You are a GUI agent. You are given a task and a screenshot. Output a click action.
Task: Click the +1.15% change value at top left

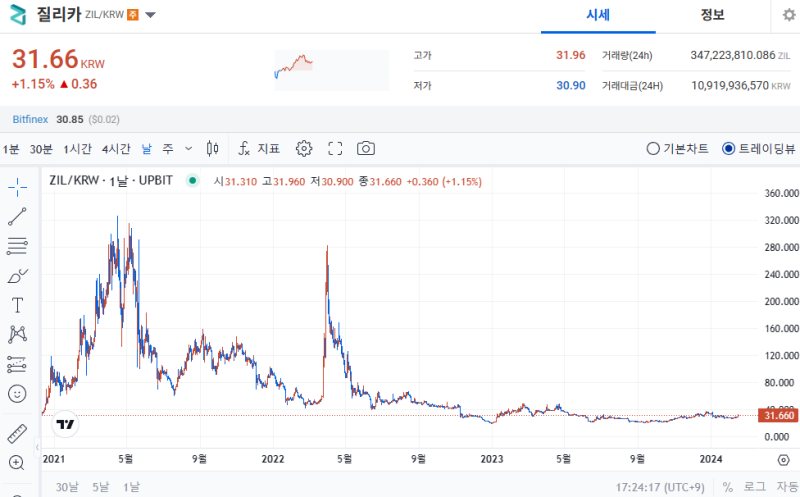click(x=33, y=84)
